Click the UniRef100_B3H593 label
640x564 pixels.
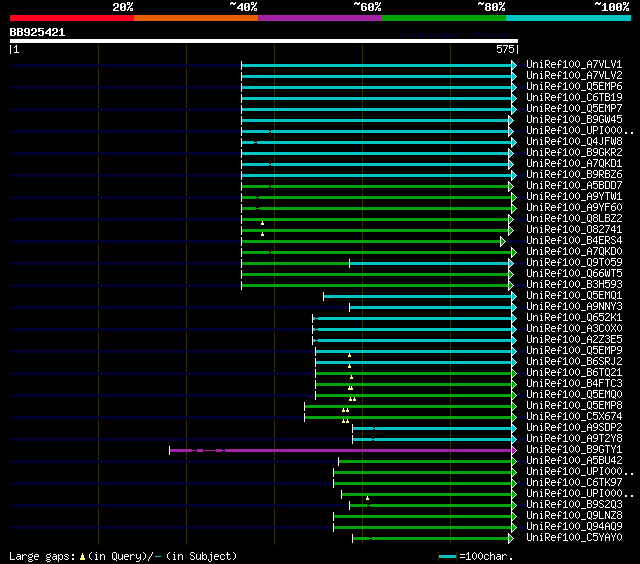(574, 285)
